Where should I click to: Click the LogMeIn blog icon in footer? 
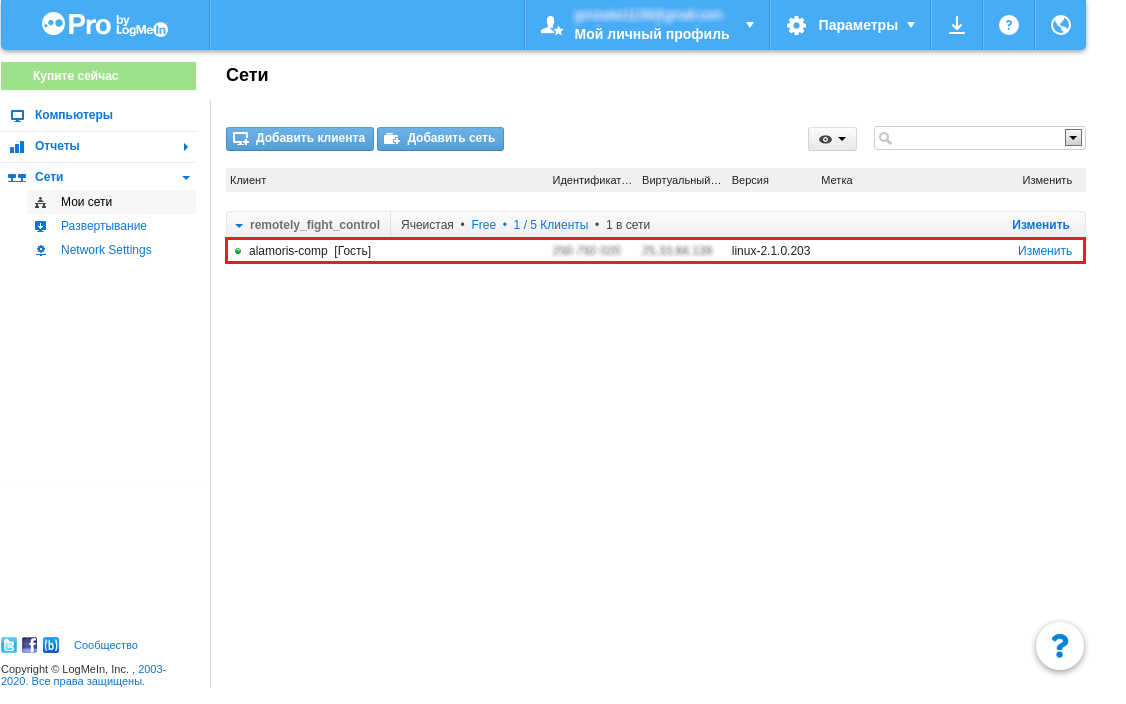click(x=51, y=645)
